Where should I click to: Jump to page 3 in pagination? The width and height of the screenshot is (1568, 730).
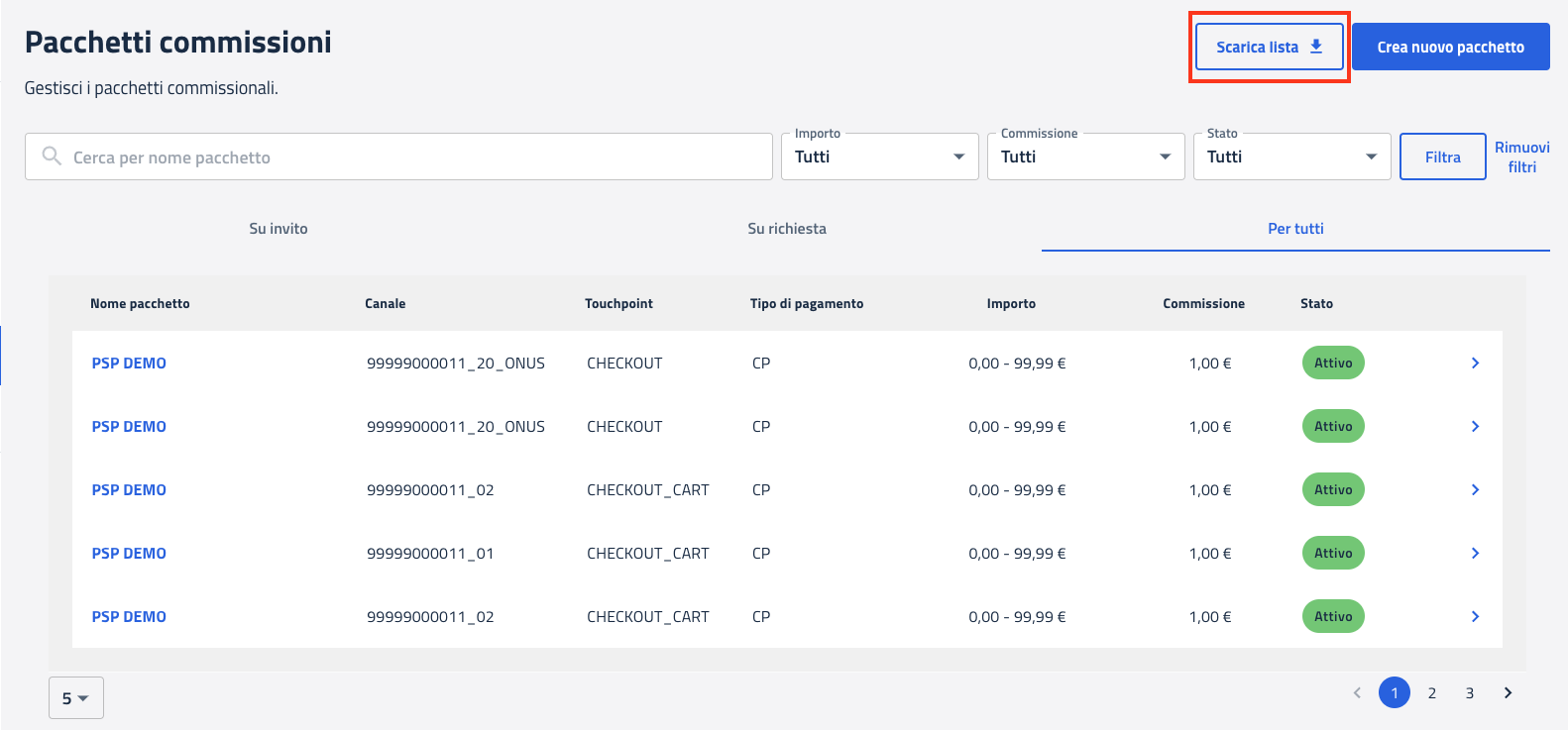(x=1469, y=693)
